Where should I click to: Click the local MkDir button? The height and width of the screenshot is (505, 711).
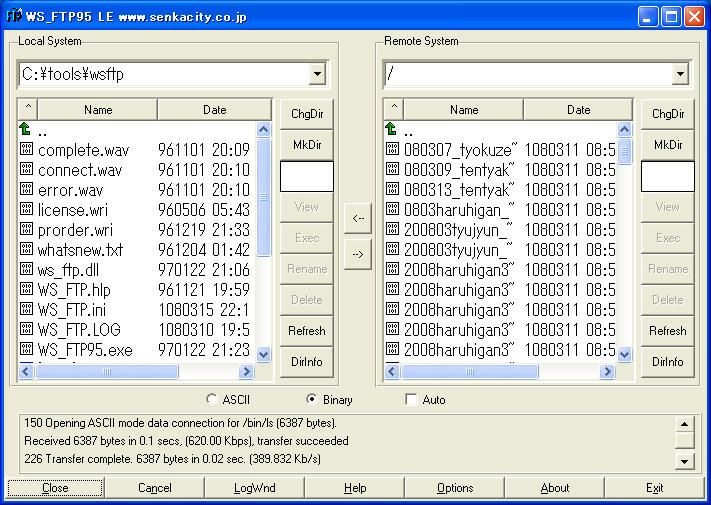(x=307, y=145)
